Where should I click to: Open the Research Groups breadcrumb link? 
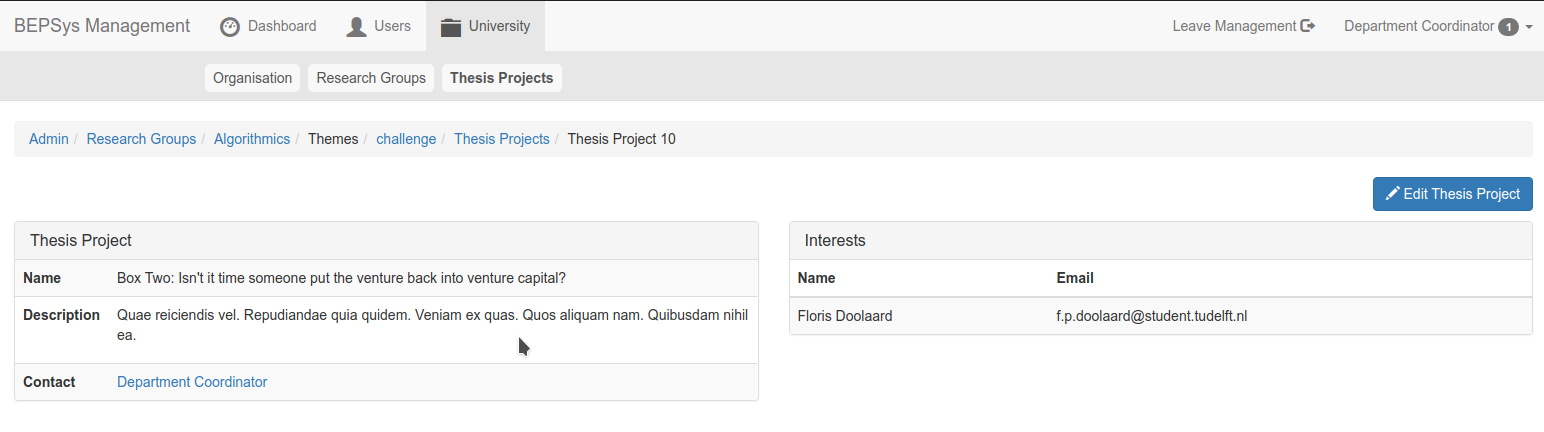click(141, 139)
